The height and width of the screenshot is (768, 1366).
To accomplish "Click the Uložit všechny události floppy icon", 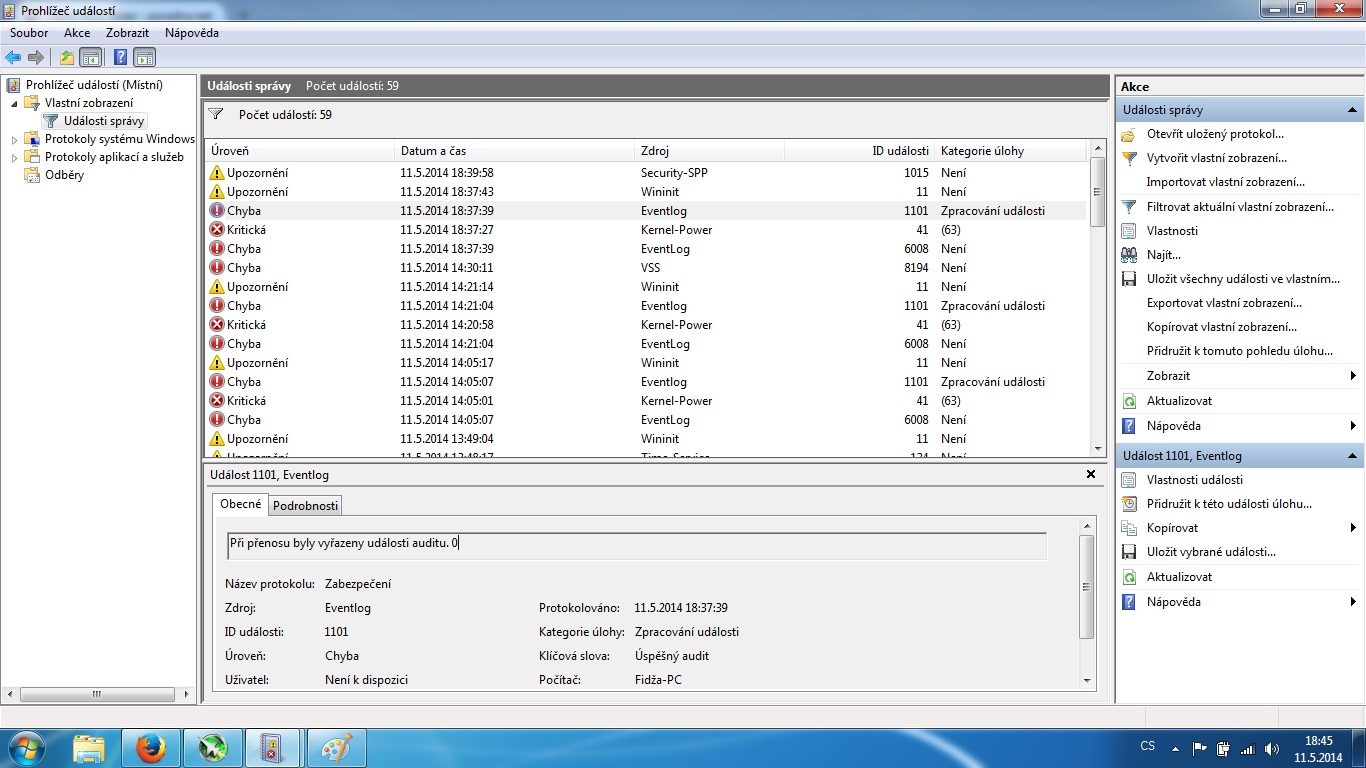I will [1129, 279].
